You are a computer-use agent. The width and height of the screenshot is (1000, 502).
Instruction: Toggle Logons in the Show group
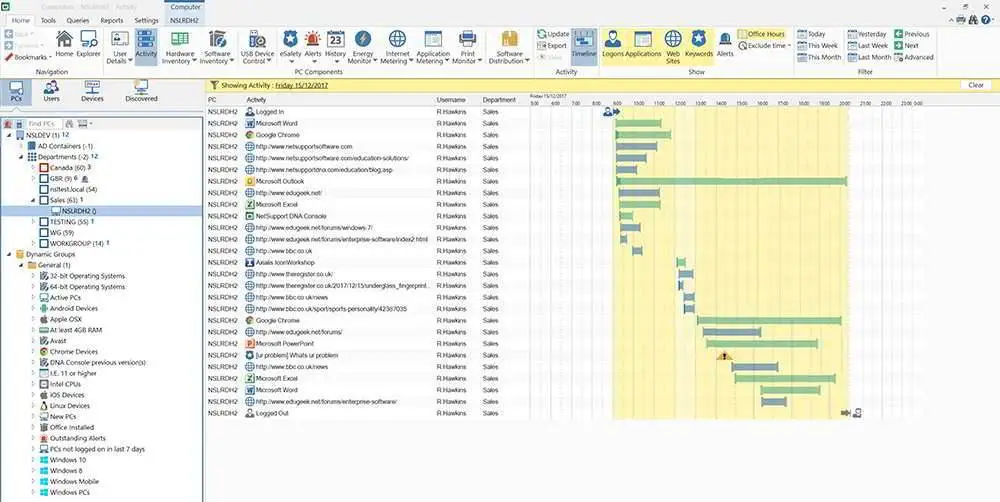pyautogui.click(x=613, y=44)
